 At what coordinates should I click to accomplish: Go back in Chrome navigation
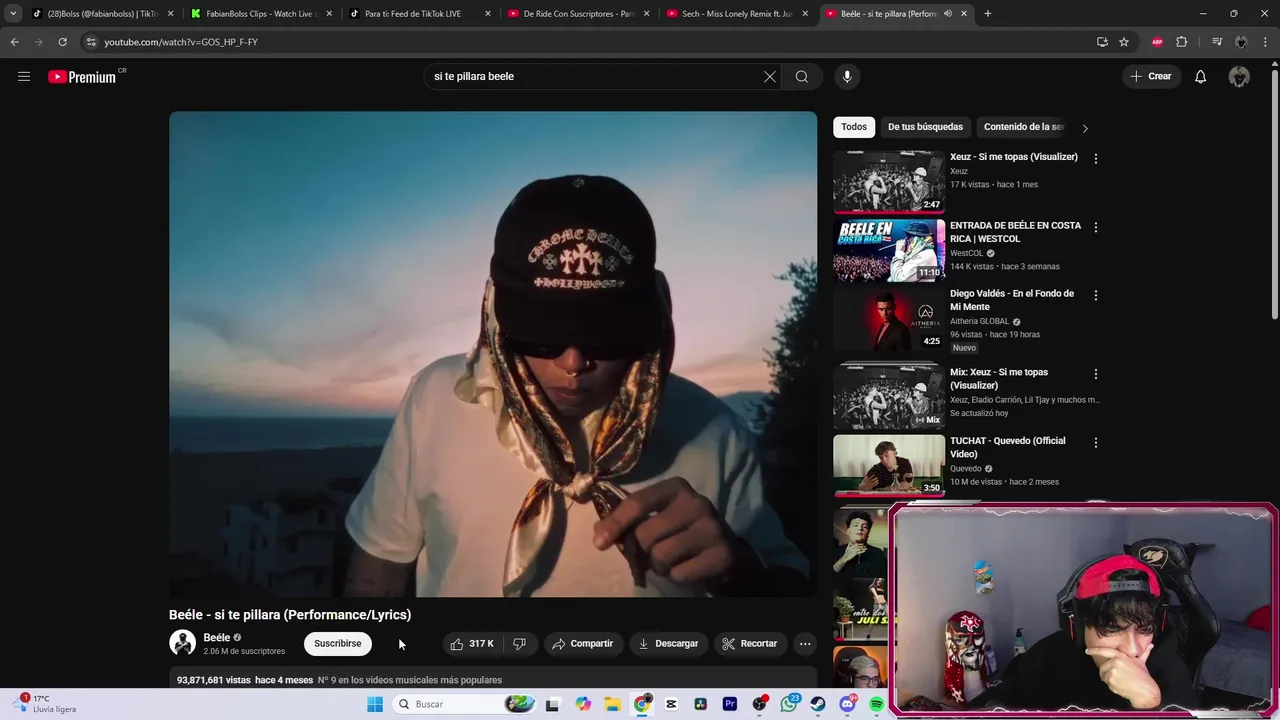point(14,42)
